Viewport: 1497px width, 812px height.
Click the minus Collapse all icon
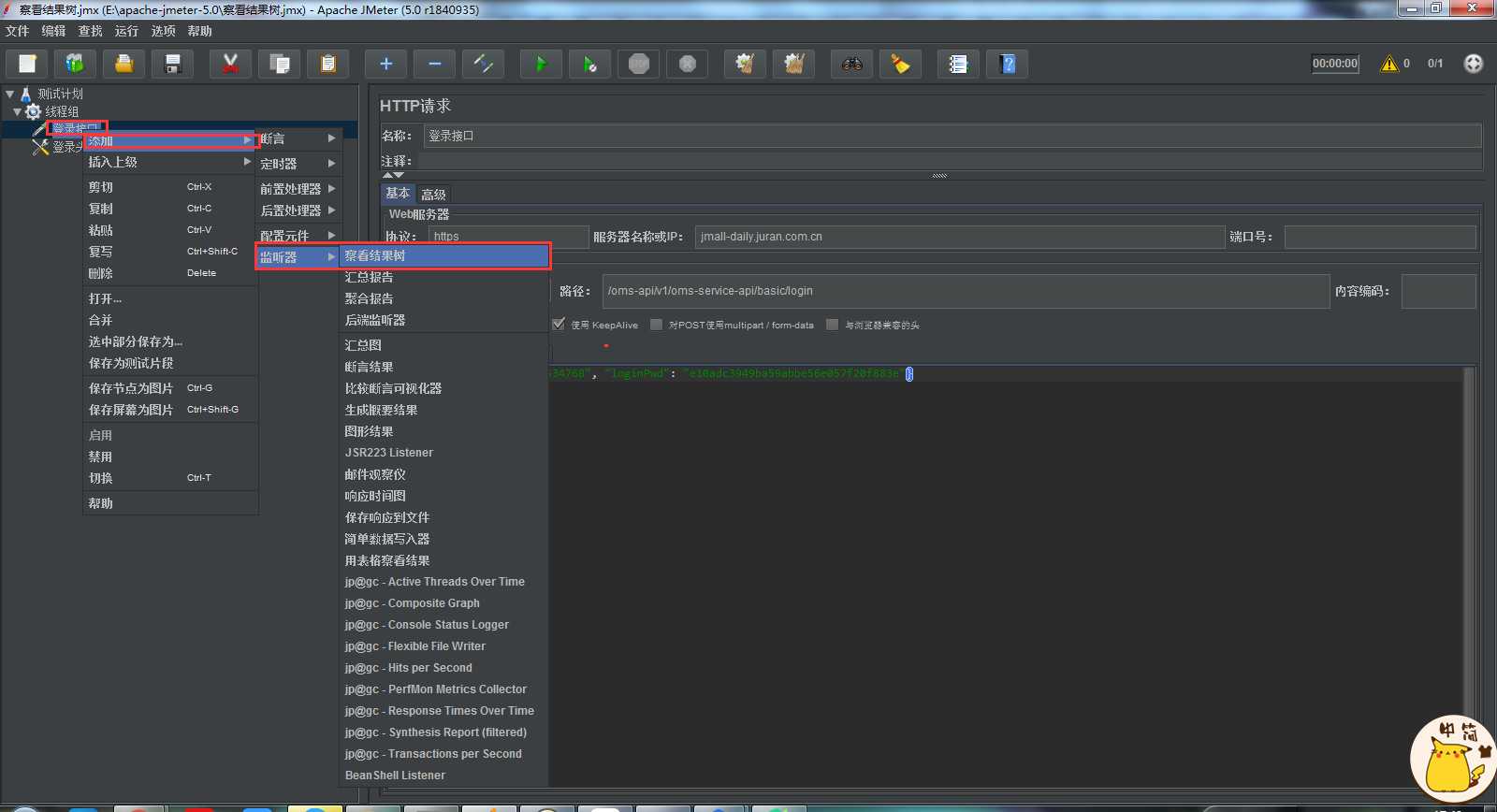[x=435, y=64]
